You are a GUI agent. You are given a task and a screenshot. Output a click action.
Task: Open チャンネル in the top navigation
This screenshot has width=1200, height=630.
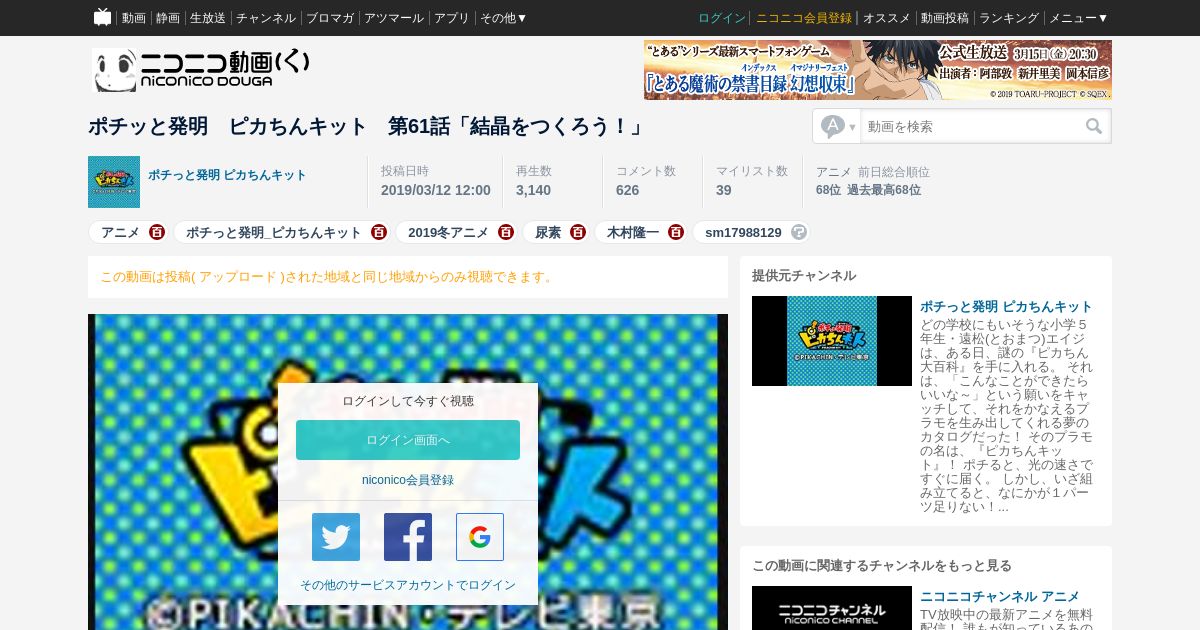tap(266, 18)
